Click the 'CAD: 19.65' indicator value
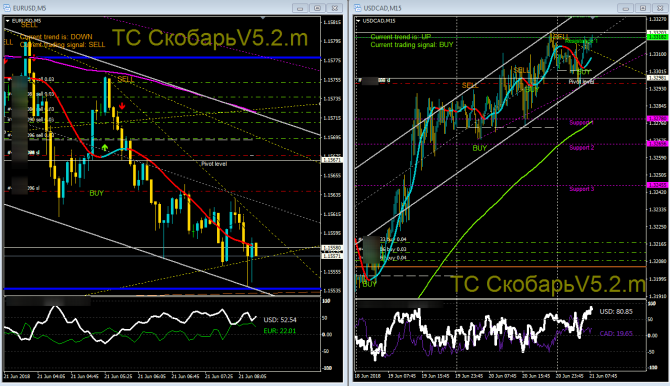This screenshot has width=670, height=386. click(616, 333)
